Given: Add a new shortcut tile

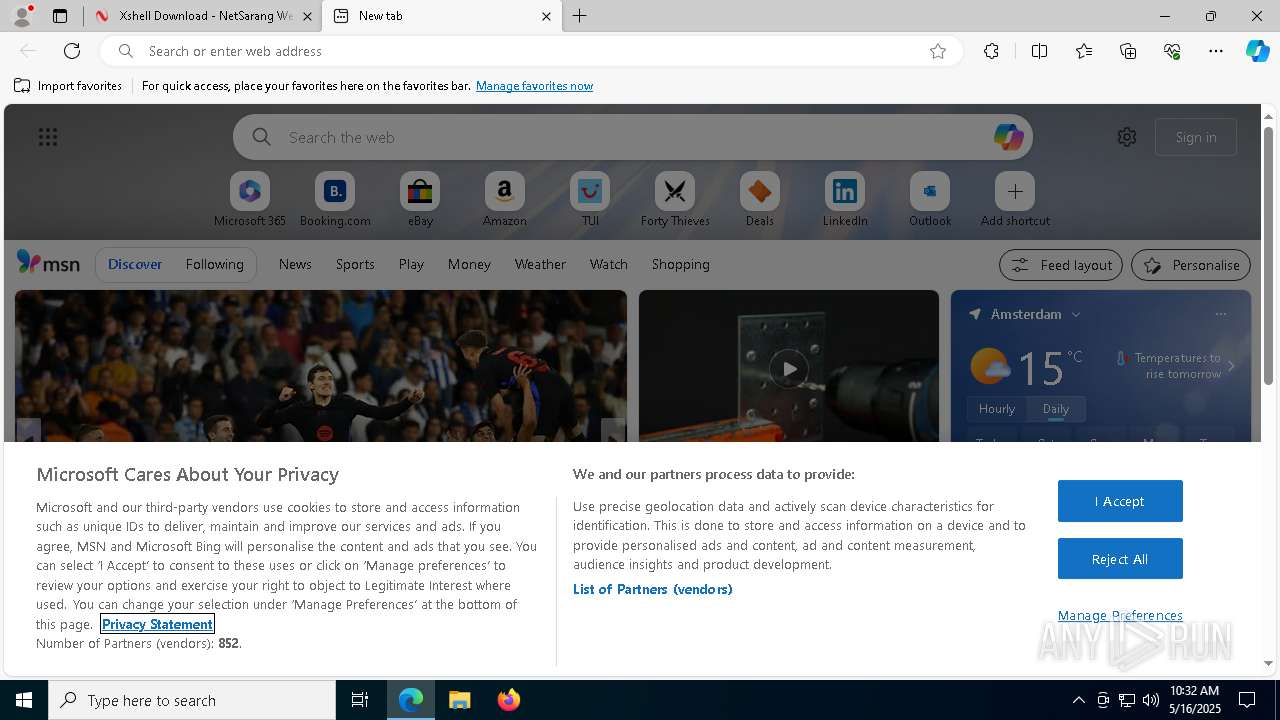Looking at the screenshot, I should (x=1015, y=200).
